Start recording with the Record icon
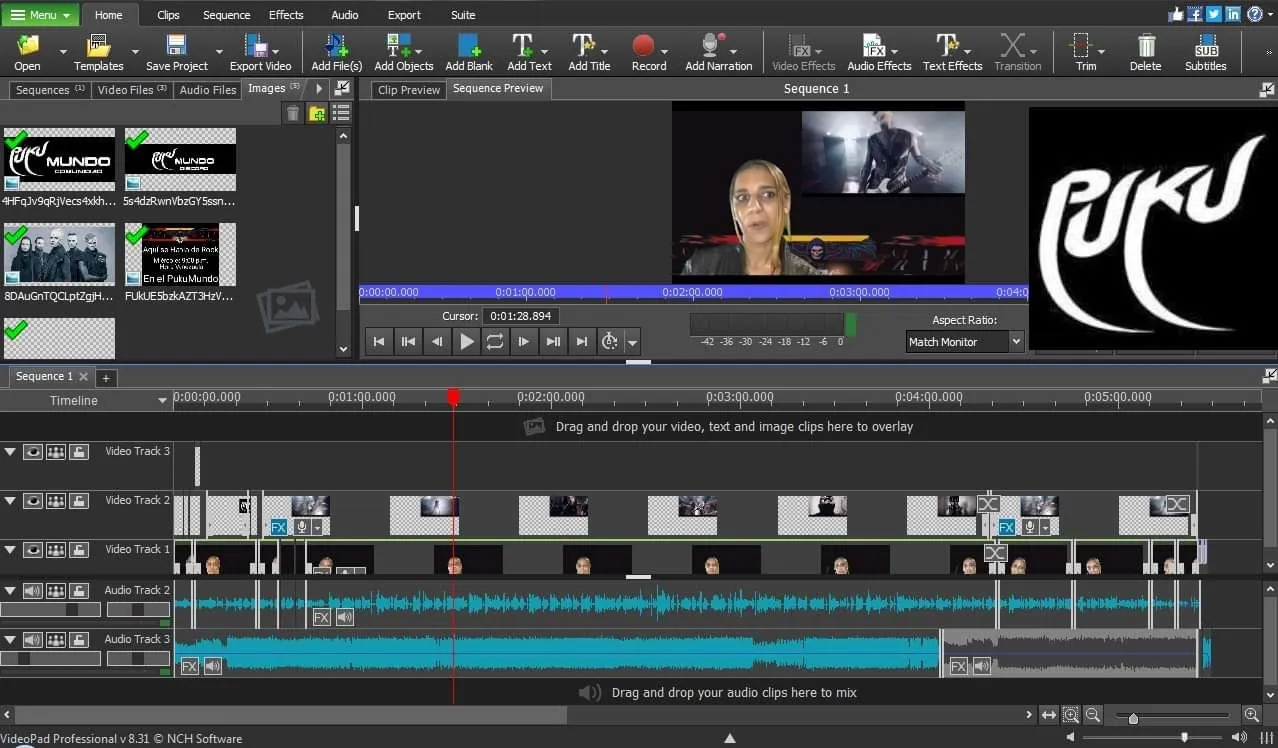This screenshot has height=748, width=1278. pos(643,46)
